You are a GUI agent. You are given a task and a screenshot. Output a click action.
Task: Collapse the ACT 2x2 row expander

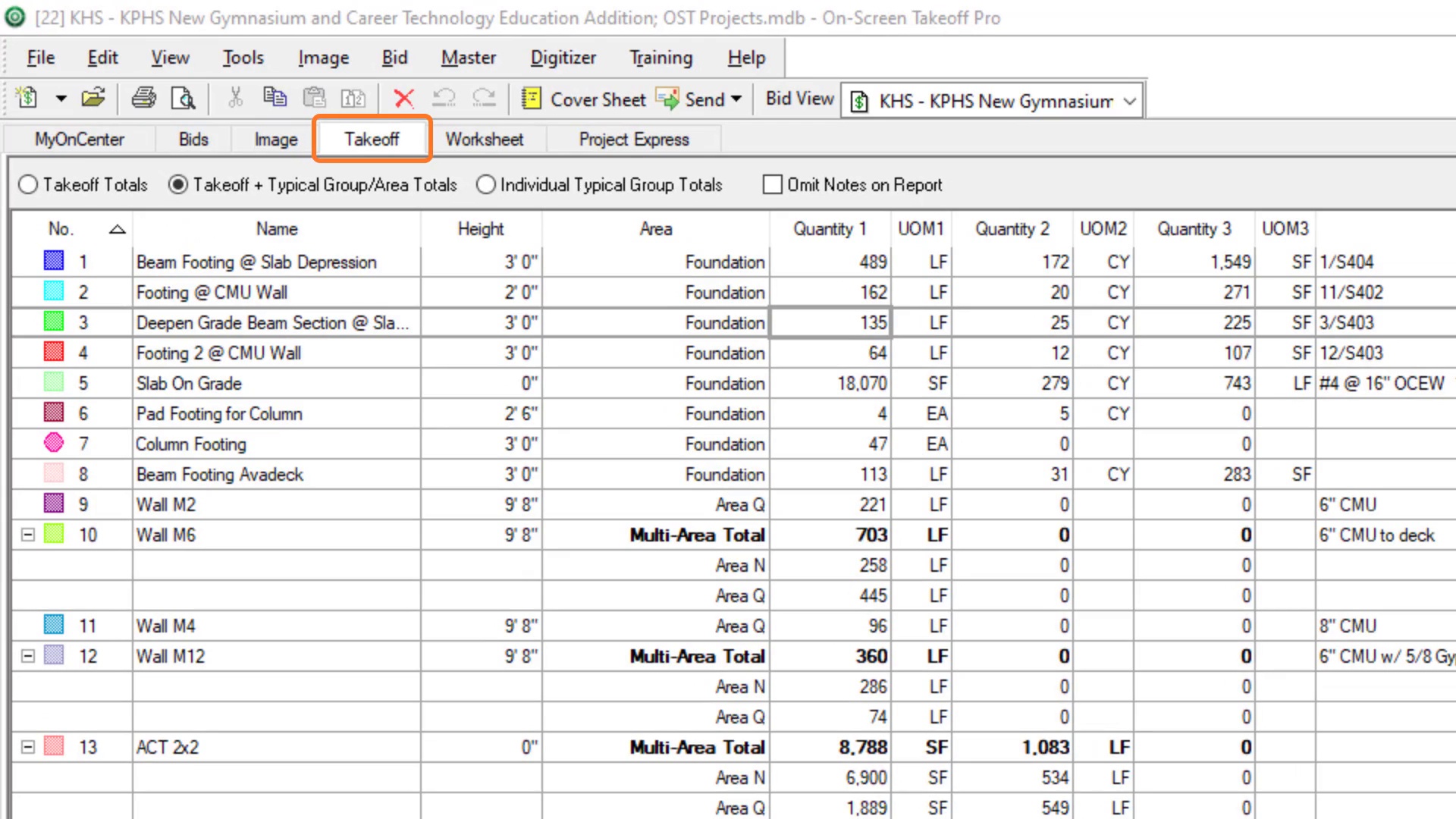[28, 747]
